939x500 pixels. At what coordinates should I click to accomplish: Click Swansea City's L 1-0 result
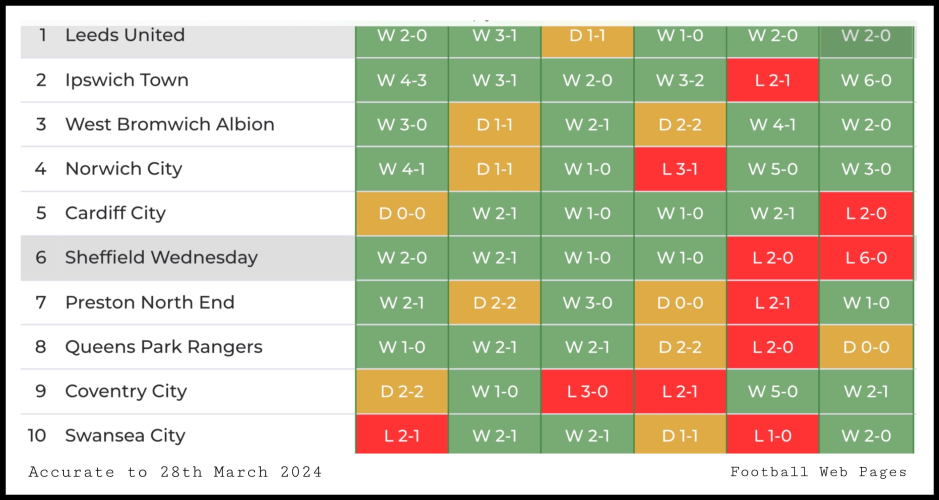[x=772, y=436]
